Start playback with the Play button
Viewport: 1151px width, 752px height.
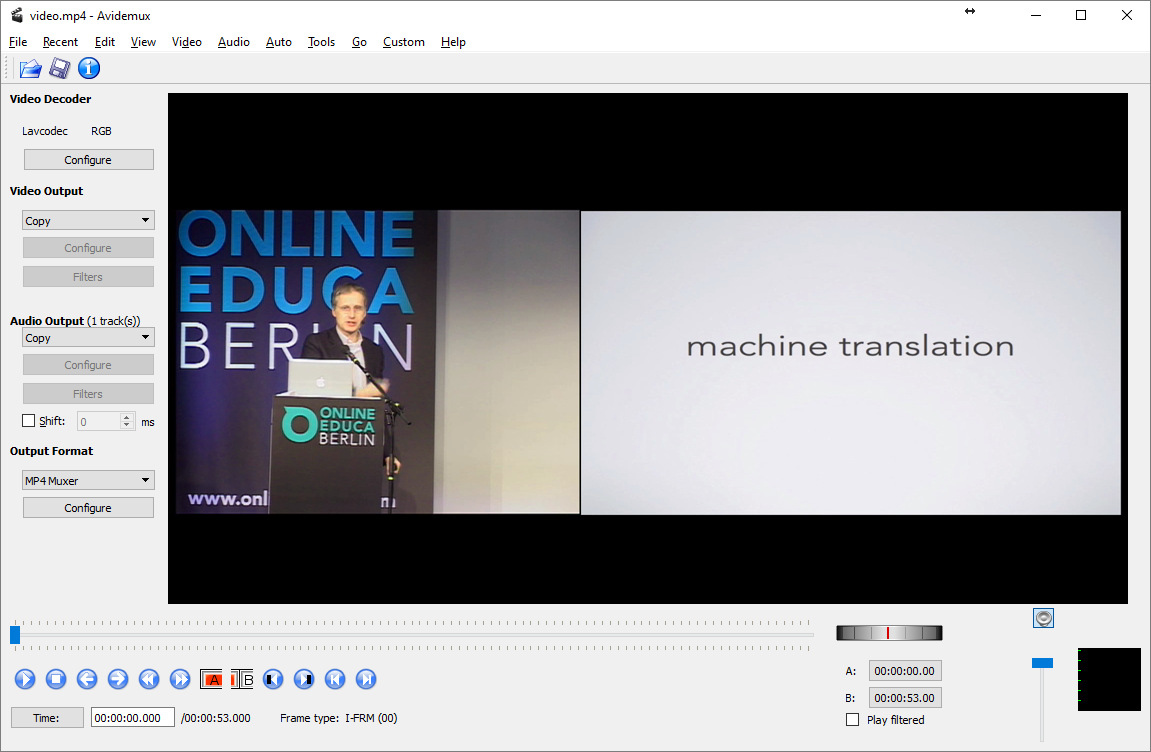pos(25,679)
